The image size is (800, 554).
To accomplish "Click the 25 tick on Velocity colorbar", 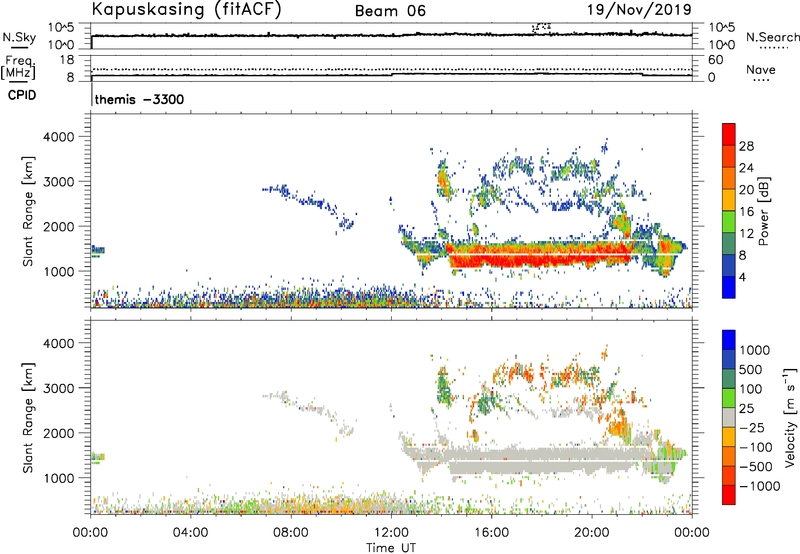I will [x=747, y=409].
